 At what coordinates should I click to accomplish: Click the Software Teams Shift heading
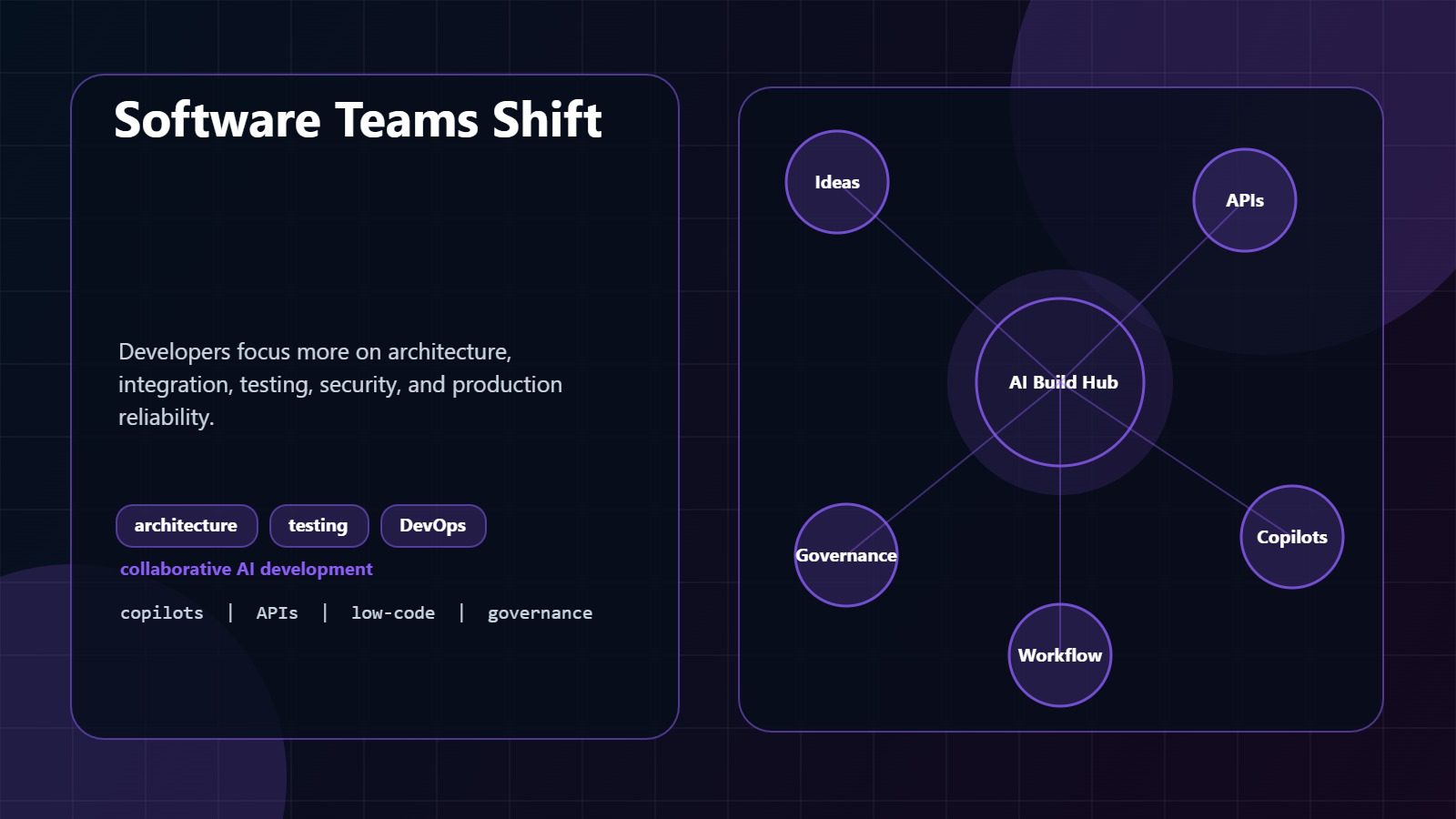tap(358, 120)
